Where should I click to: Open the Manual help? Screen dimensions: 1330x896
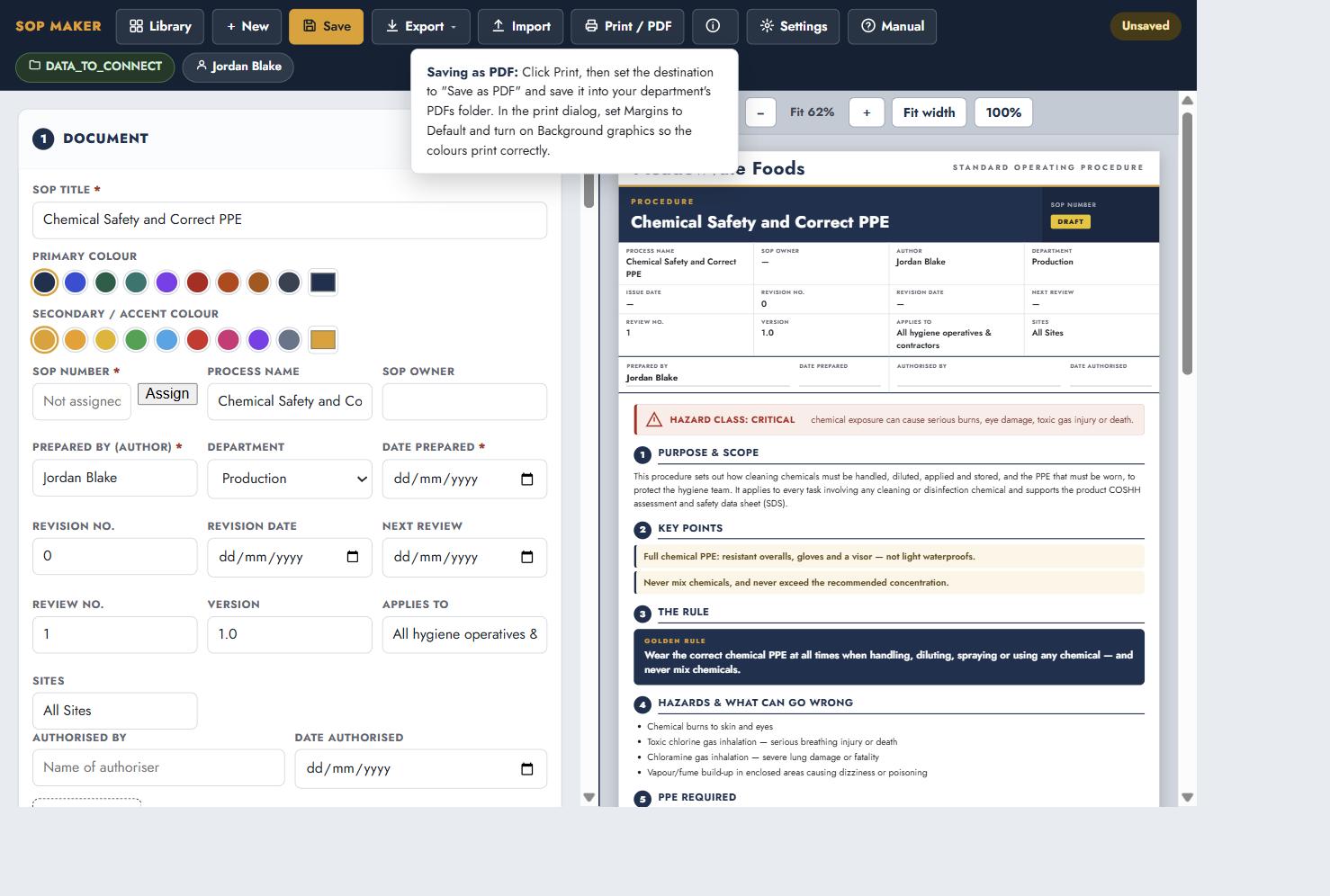893,26
